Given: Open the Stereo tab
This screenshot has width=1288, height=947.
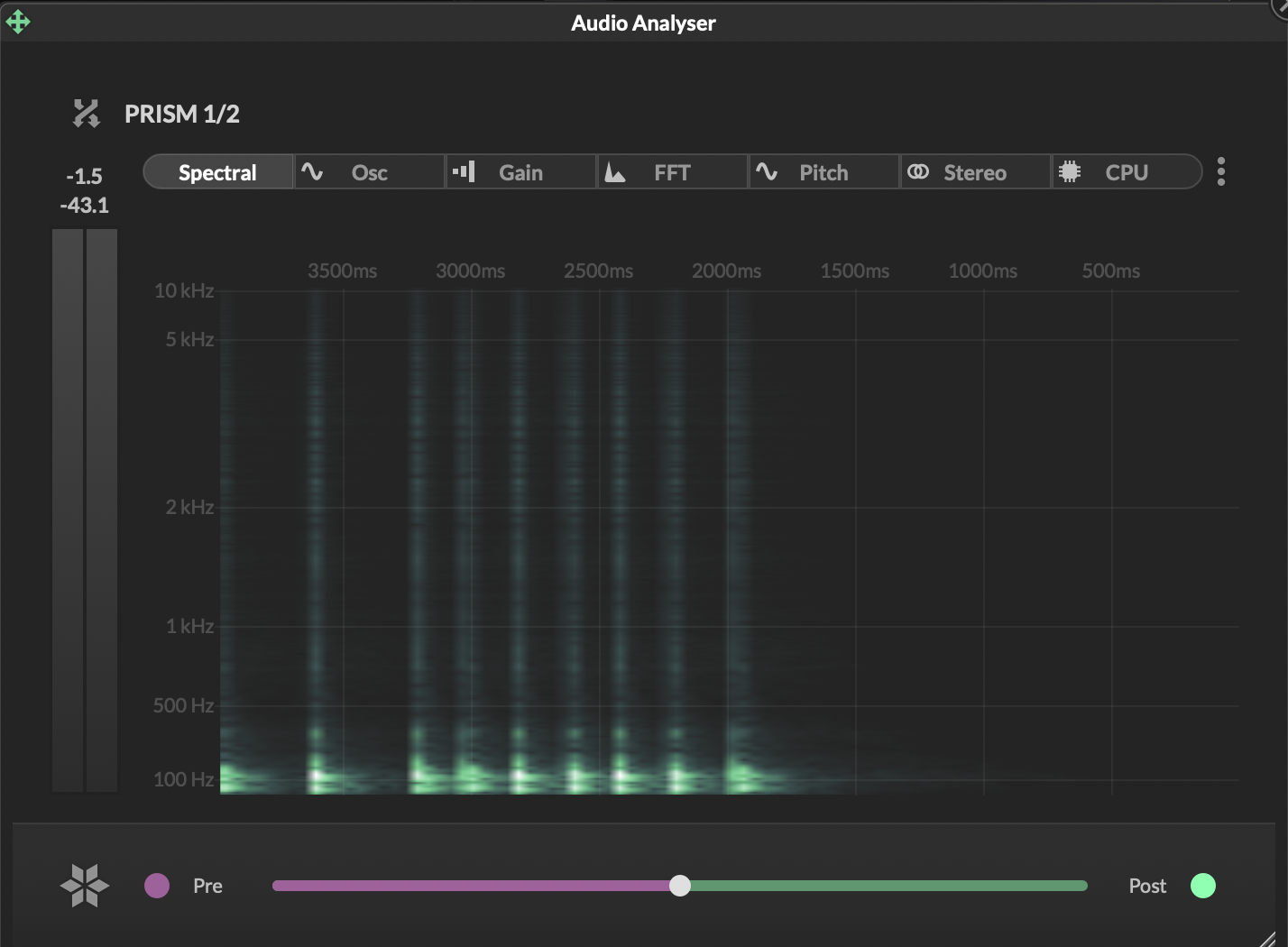Looking at the screenshot, I should tap(976, 171).
